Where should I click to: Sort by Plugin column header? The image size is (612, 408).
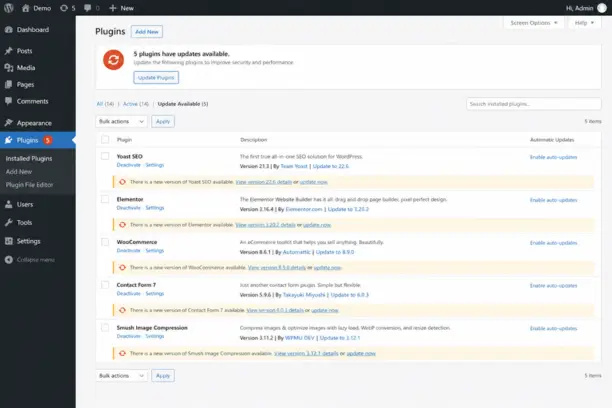tap(125, 139)
